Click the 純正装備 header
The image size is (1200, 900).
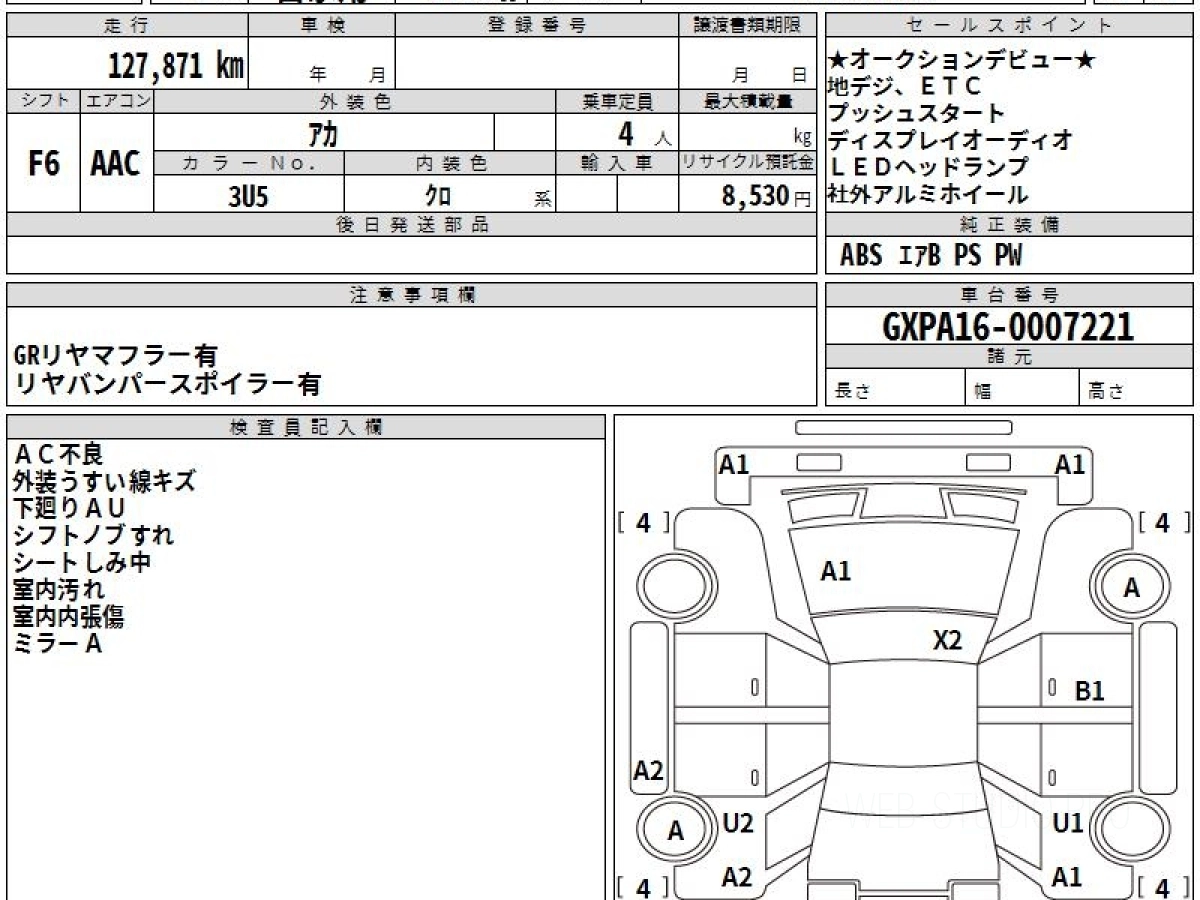[x=1010, y=225]
